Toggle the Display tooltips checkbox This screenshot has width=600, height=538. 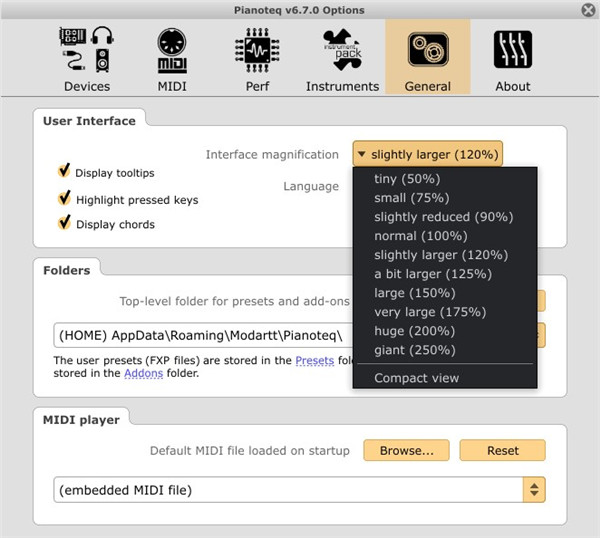point(65,172)
